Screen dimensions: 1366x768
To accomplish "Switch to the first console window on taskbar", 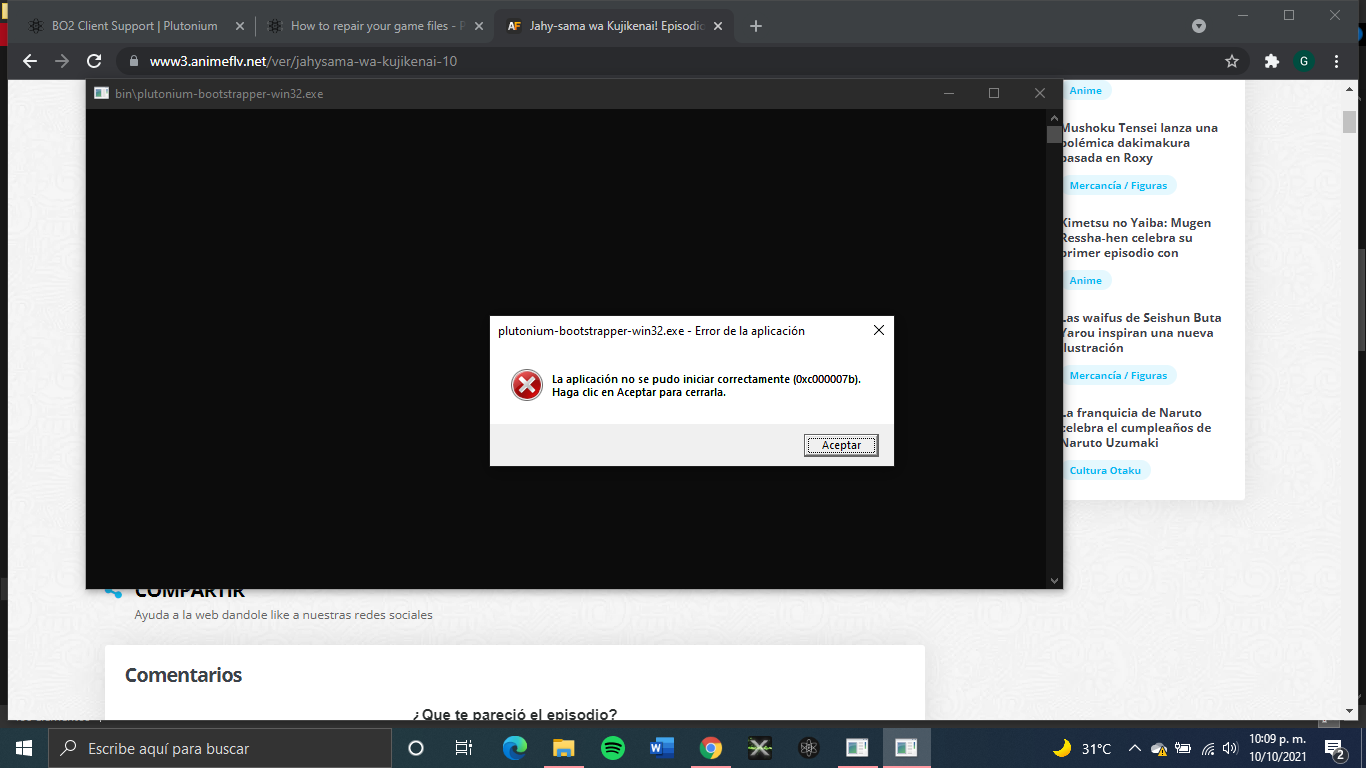I will pyautogui.click(x=857, y=748).
